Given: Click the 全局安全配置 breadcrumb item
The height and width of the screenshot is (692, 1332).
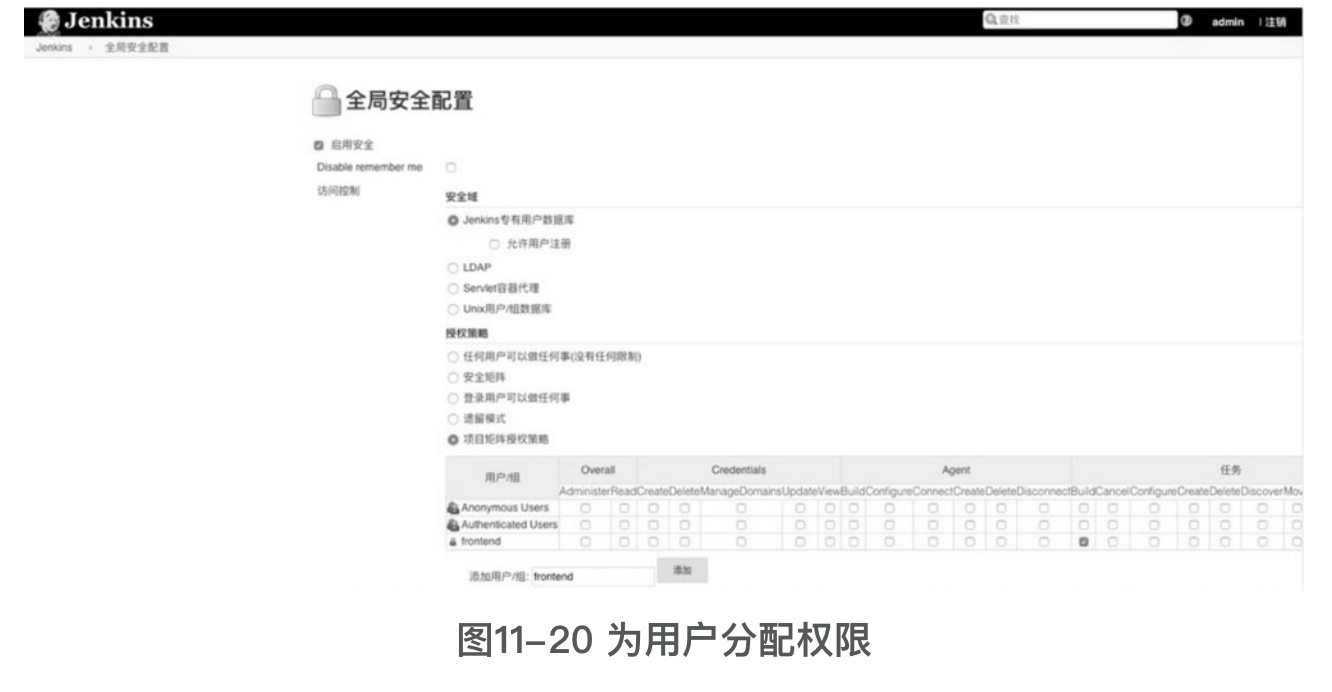Looking at the screenshot, I should pos(136,47).
